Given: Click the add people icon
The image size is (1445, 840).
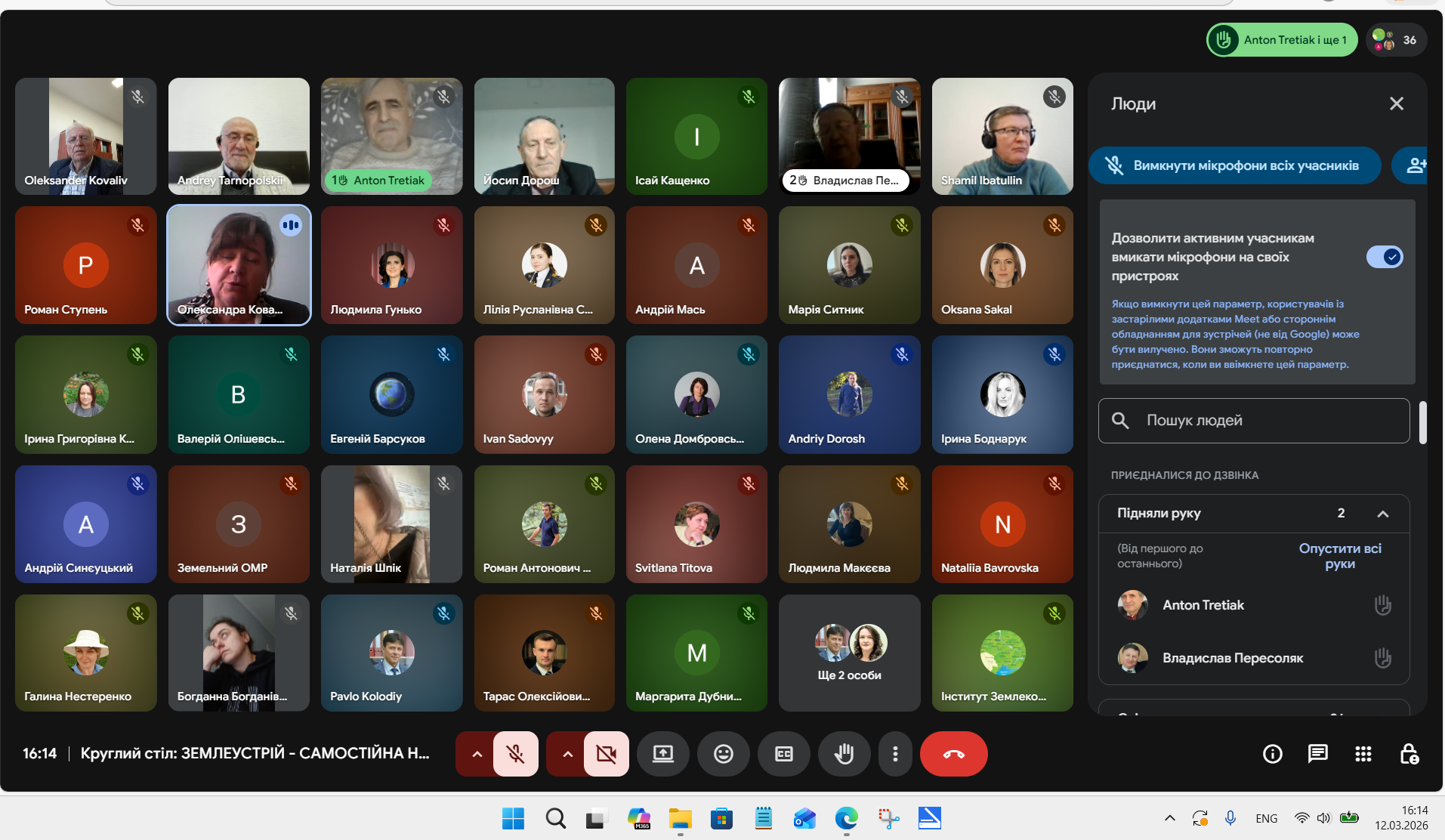Looking at the screenshot, I should pos(1414,165).
